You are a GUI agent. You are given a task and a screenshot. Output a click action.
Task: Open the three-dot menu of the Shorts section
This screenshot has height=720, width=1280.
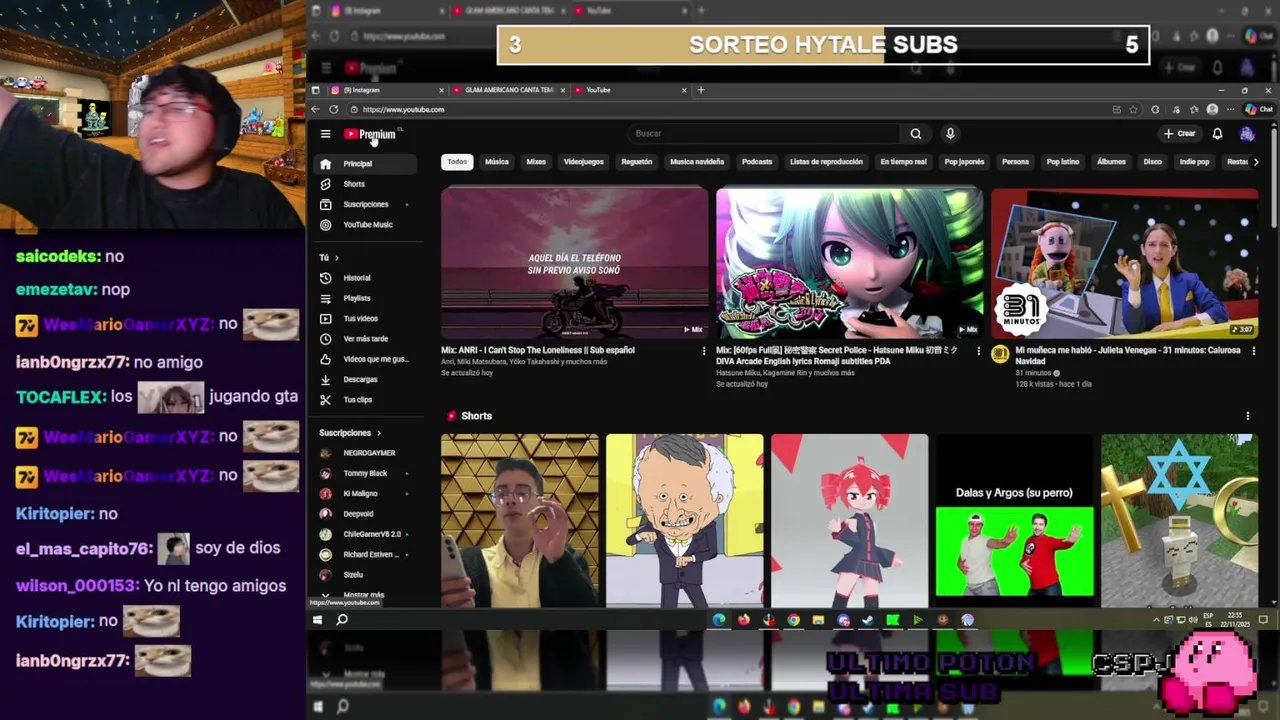pyautogui.click(x=1247, y=416)
